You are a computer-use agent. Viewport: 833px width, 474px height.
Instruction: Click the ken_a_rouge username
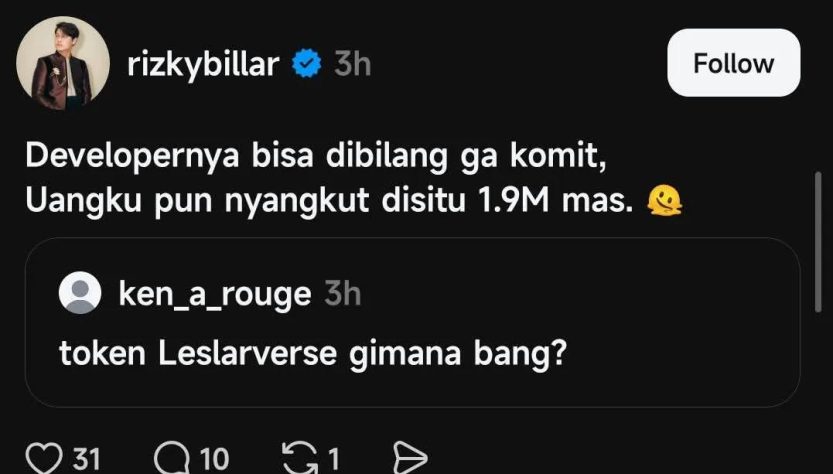pyautogui.click(x=214, y=295)
